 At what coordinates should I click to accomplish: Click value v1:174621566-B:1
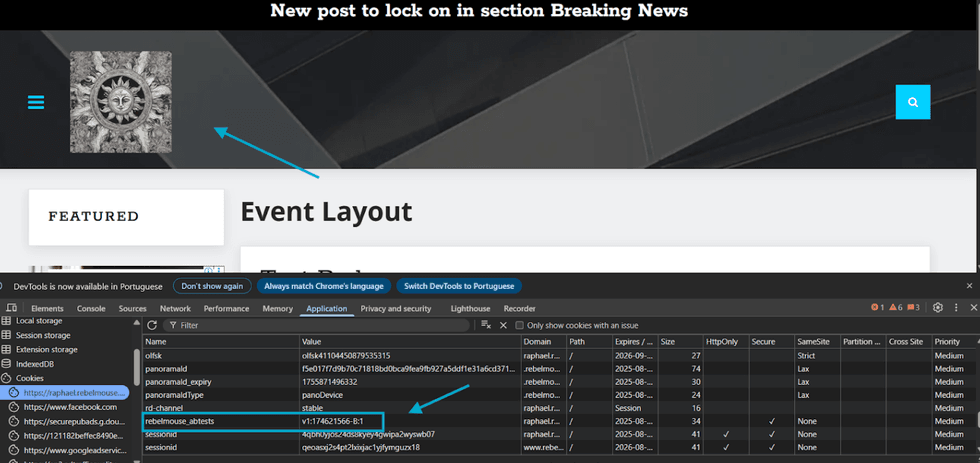pos(332,422)
